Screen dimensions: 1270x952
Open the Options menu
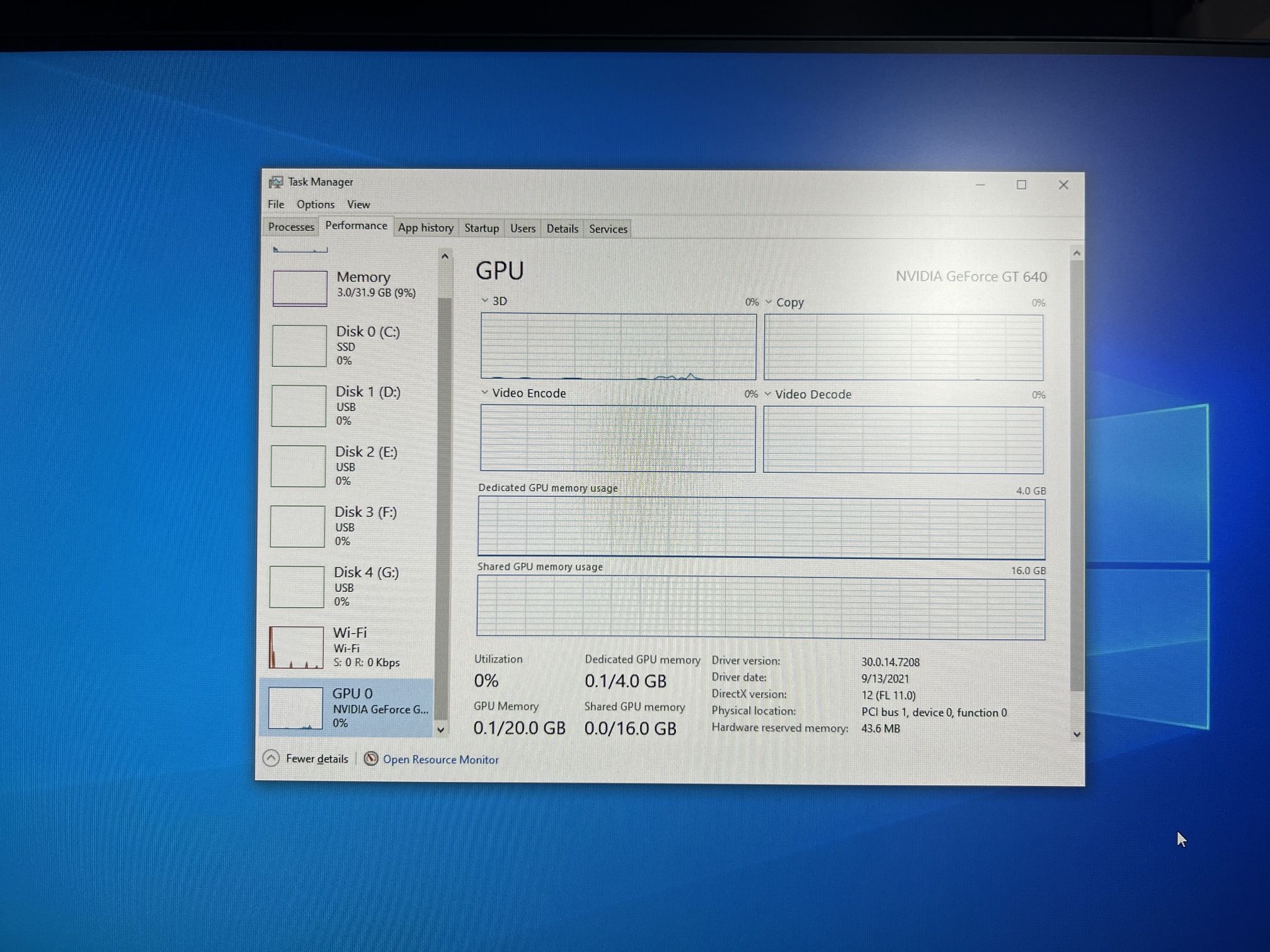pos(315,204)
